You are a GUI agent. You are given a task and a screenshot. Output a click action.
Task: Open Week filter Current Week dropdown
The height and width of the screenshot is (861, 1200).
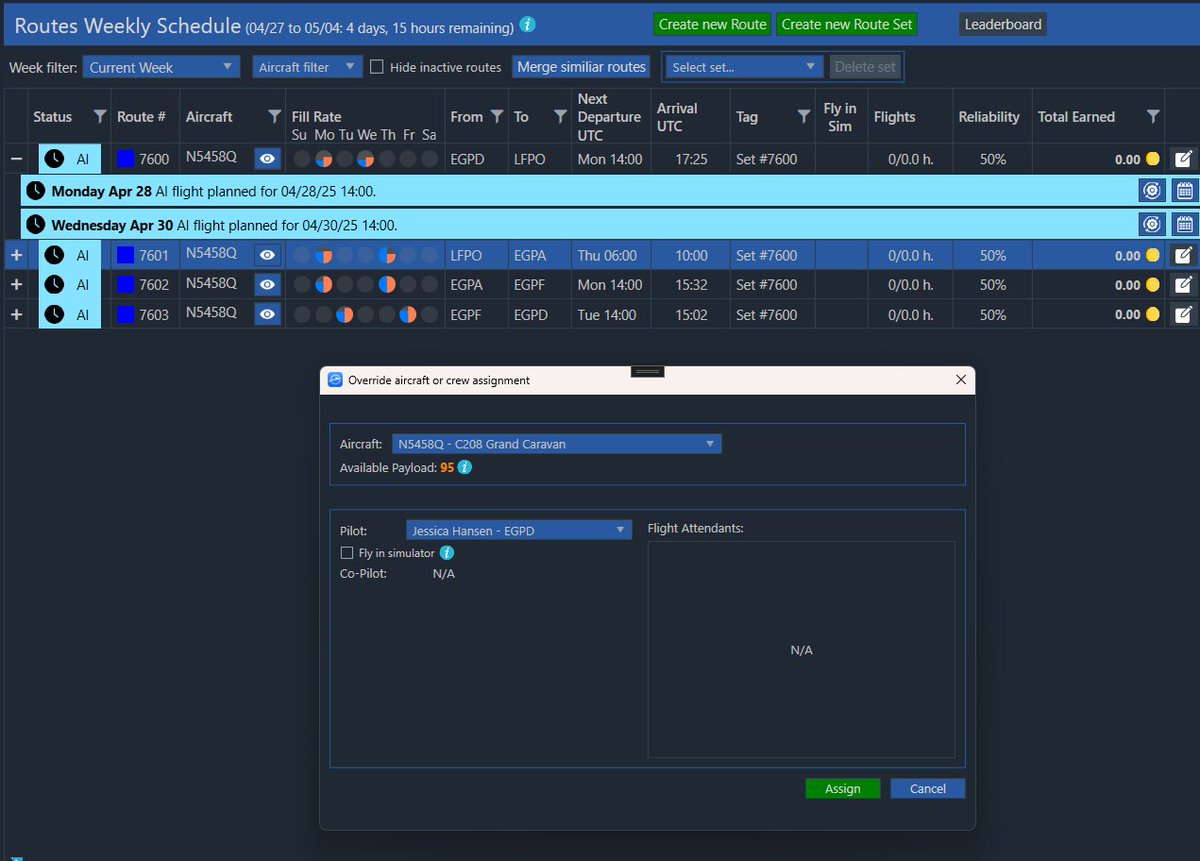point(161,67)
